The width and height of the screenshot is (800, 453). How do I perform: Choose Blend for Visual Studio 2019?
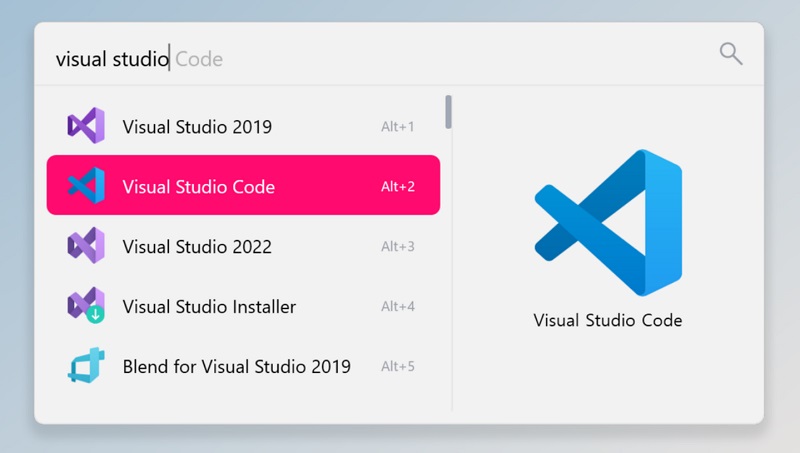[236, 367]
